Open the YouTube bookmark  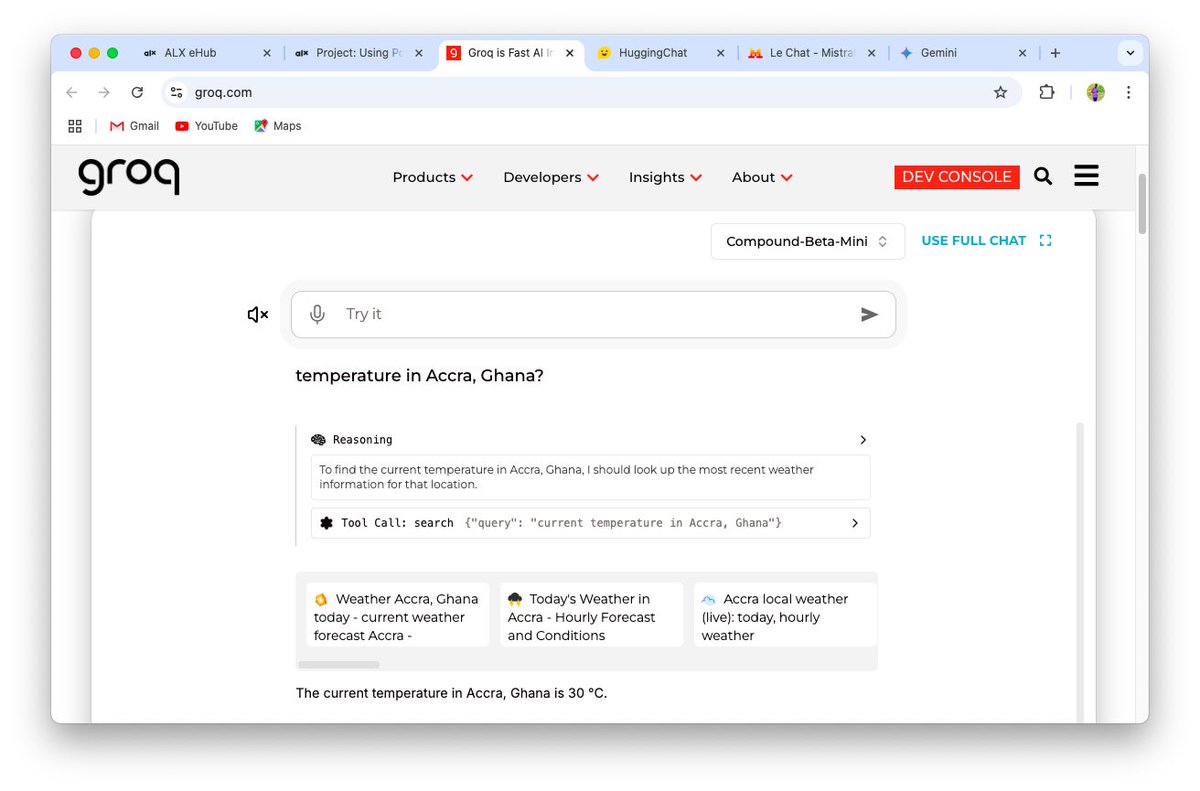(x=206, y=126)
